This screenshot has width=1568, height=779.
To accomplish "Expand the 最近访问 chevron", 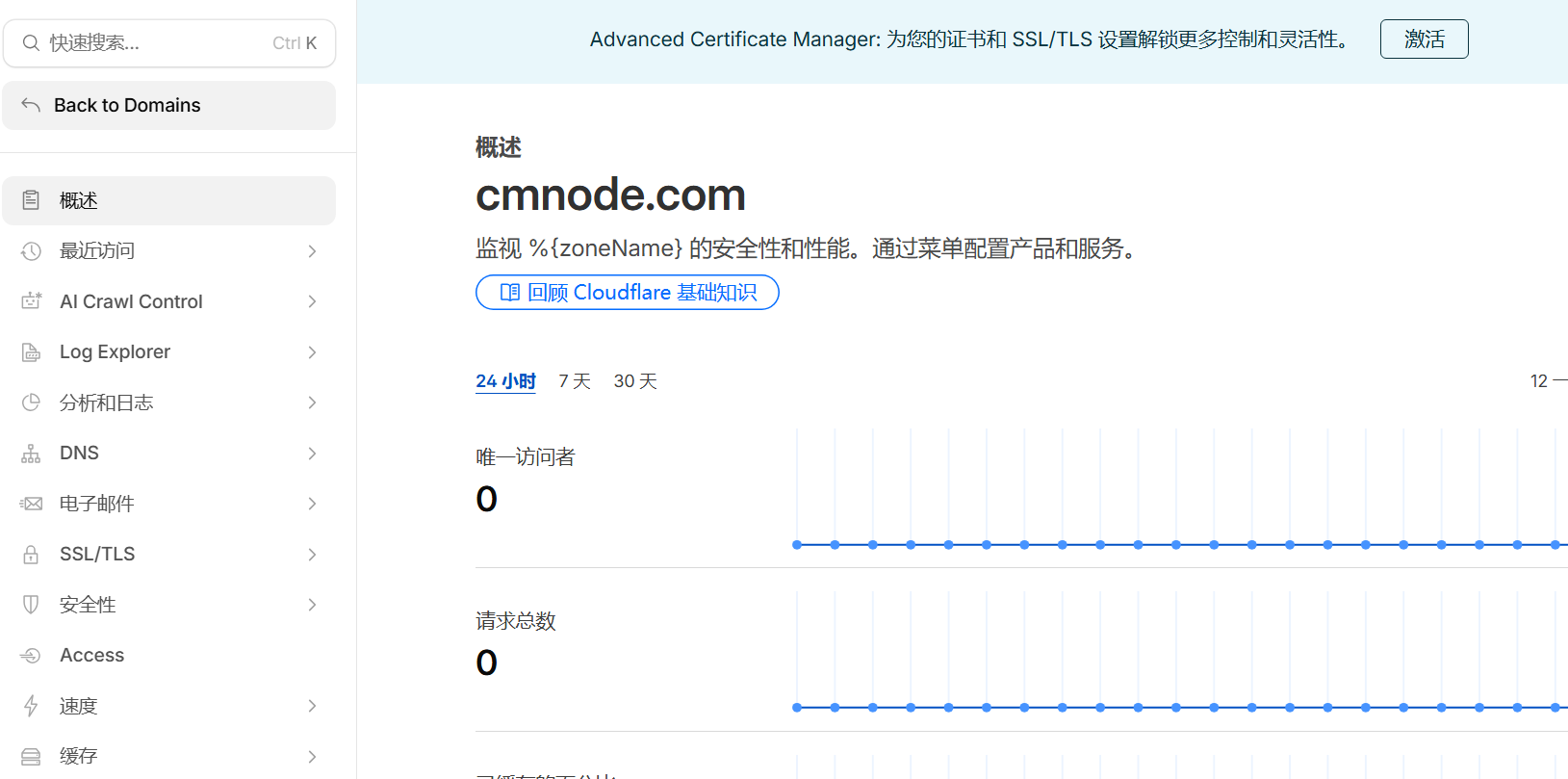I will pos(312,251).
